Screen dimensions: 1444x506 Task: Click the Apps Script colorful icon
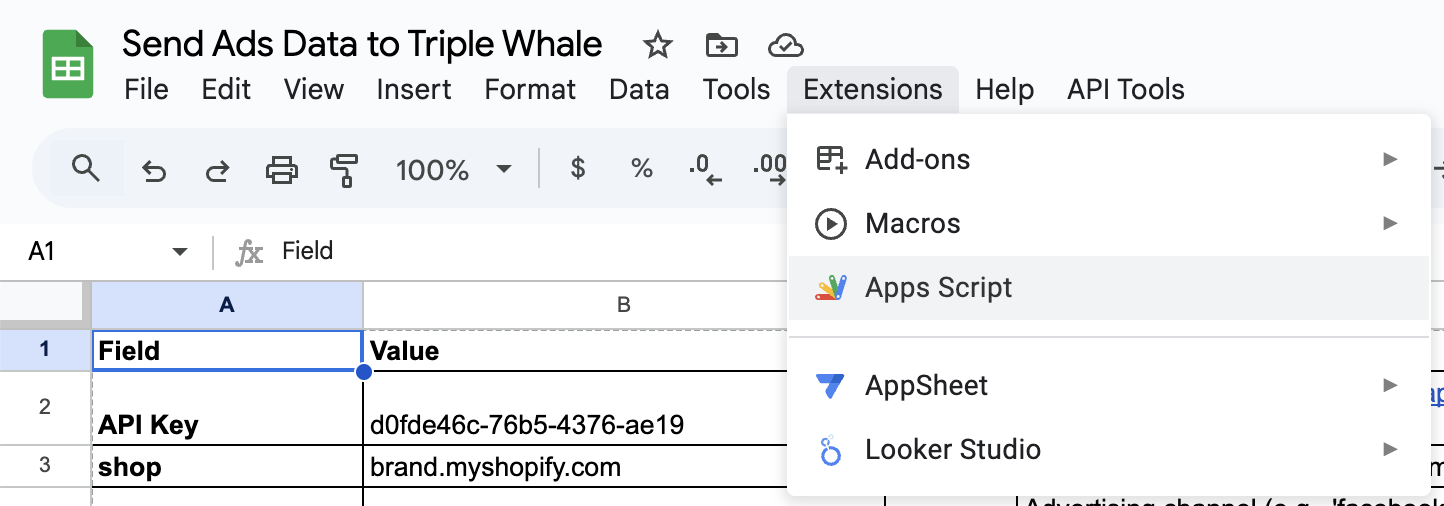tap(831, 288)
